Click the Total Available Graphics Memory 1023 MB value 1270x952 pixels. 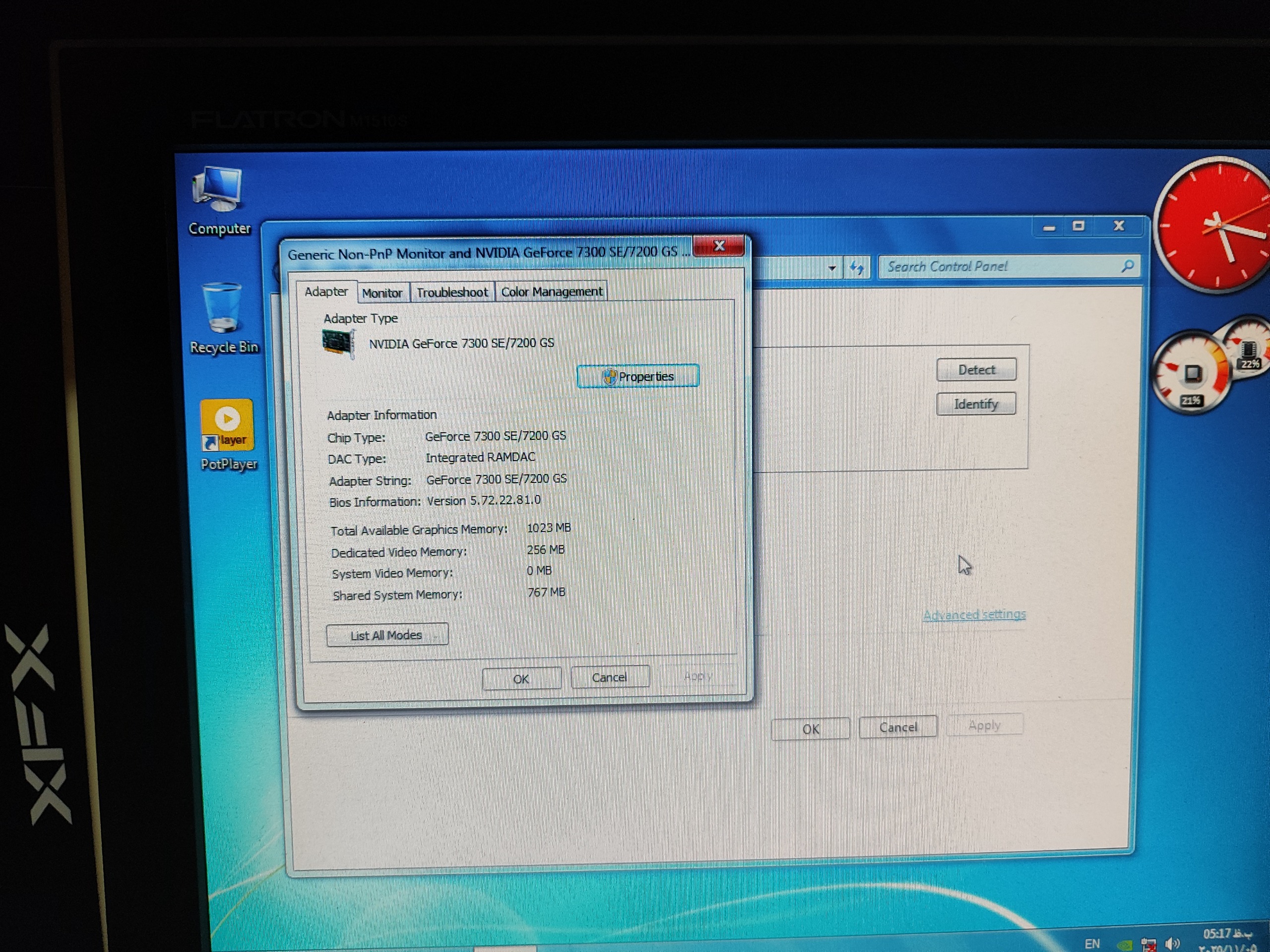(549, 528)
